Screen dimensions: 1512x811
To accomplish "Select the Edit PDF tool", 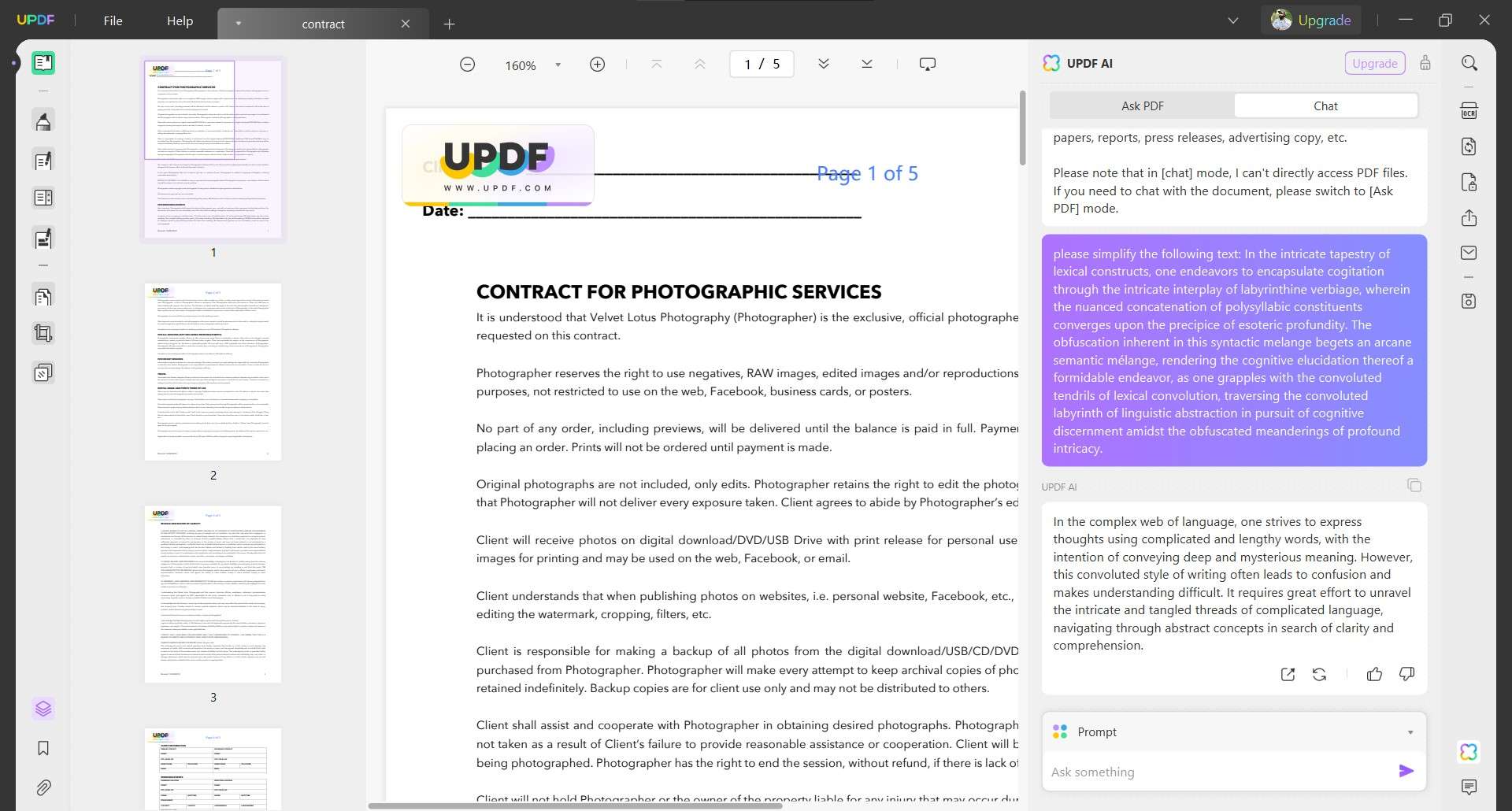I will pos(43,161).
